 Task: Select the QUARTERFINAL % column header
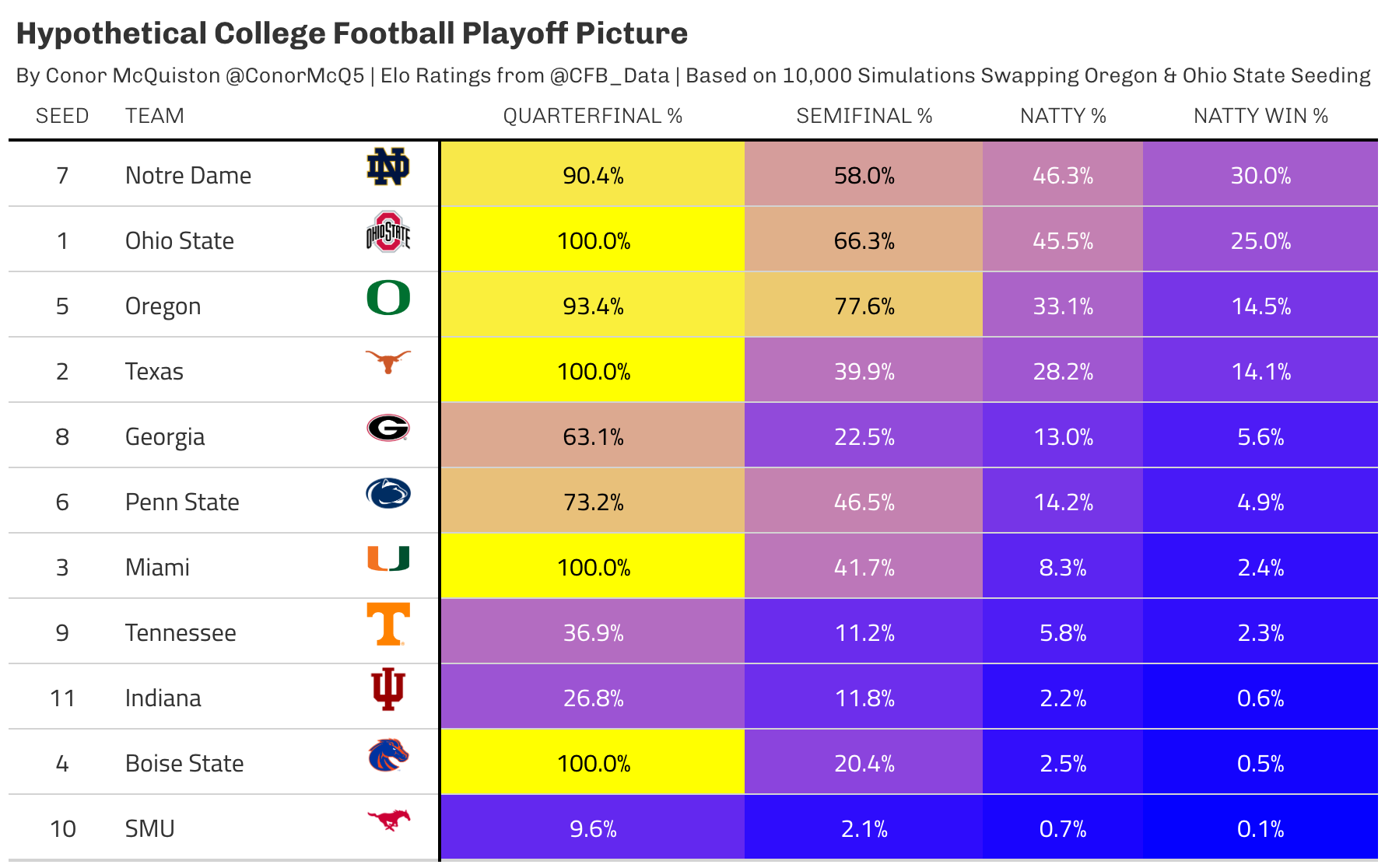tap(592, 116)
